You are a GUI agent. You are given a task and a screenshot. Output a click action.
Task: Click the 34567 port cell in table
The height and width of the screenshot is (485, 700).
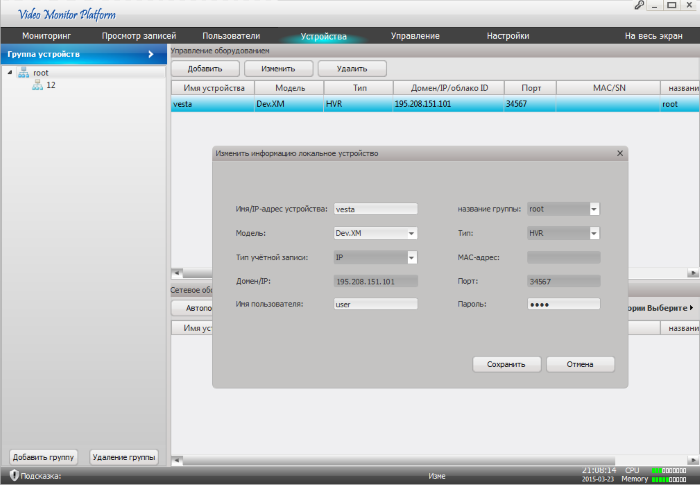530,104
